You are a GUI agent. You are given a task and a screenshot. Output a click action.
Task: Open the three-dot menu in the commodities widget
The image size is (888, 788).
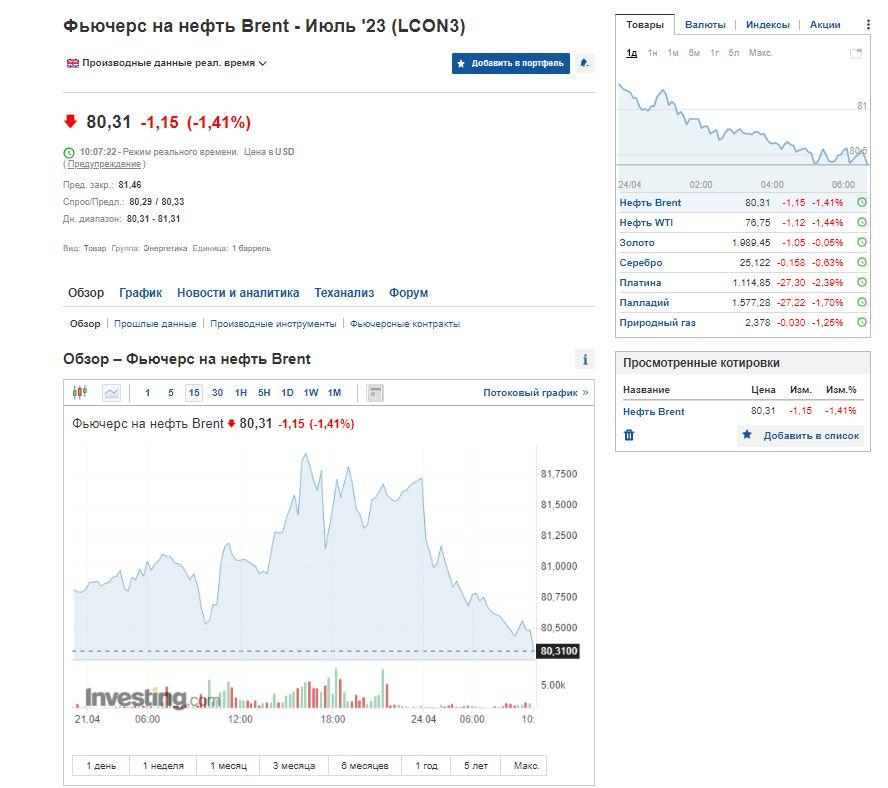pyautogui.click(x=868, y=24)
